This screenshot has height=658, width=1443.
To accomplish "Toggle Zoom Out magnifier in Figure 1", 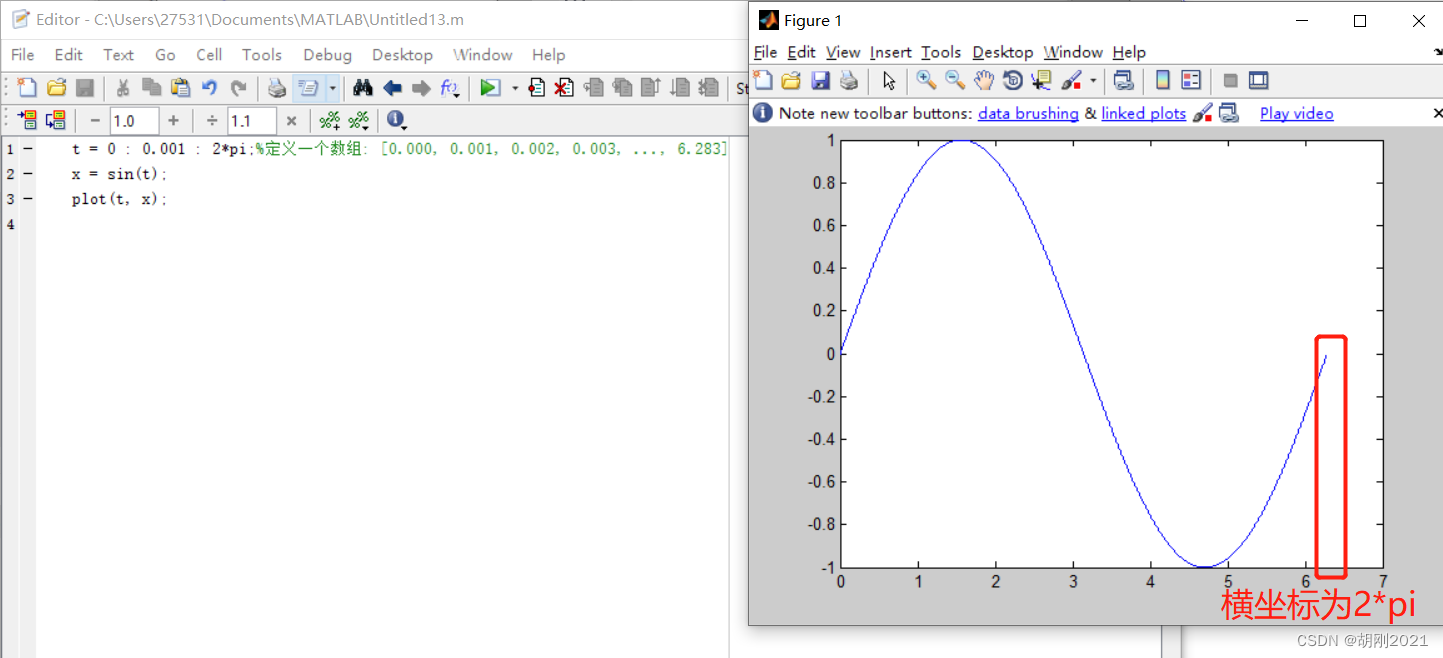I will click(955, 81).
